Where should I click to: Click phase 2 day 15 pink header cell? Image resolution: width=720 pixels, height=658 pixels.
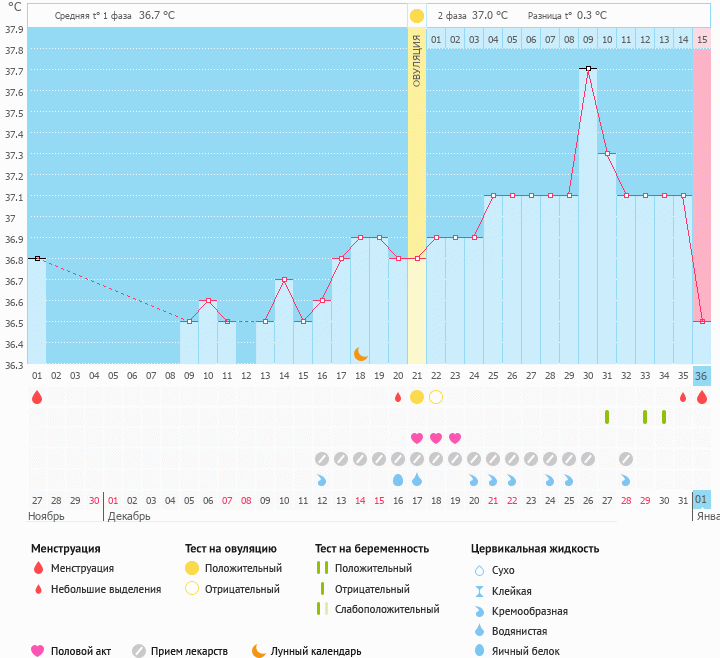702,39
